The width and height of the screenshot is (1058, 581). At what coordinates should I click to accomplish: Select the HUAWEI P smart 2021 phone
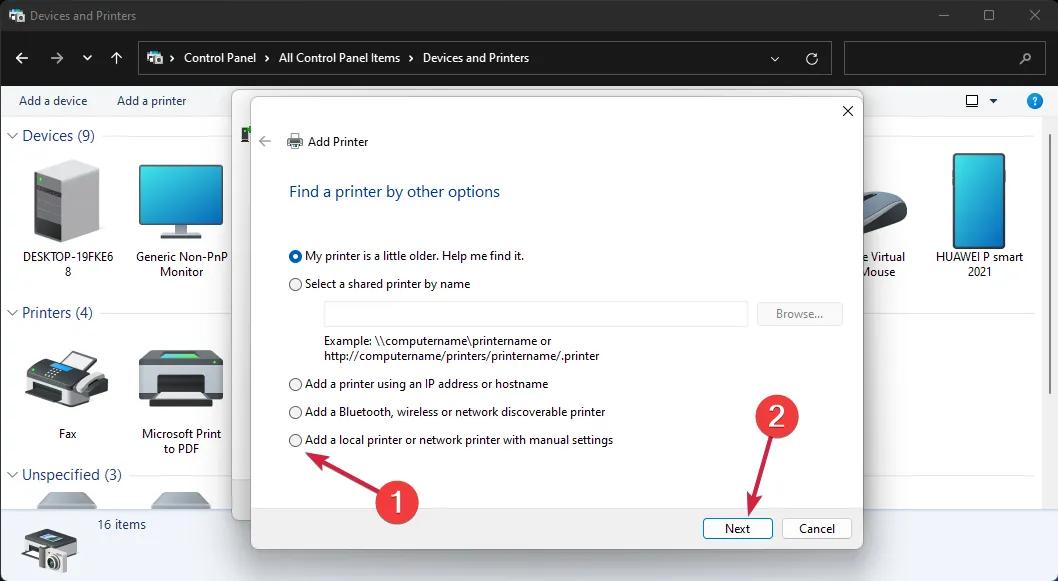[x=978, y=205]
